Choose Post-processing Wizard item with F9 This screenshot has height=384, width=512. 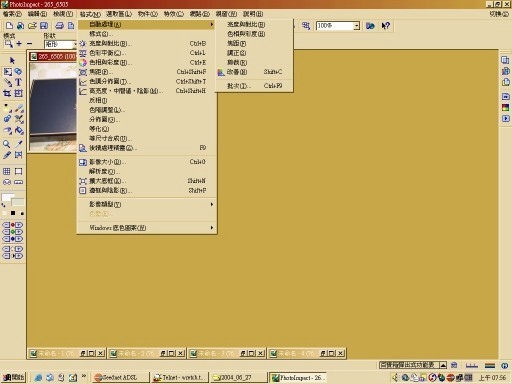pyautogui.click(x=147, y=148)
